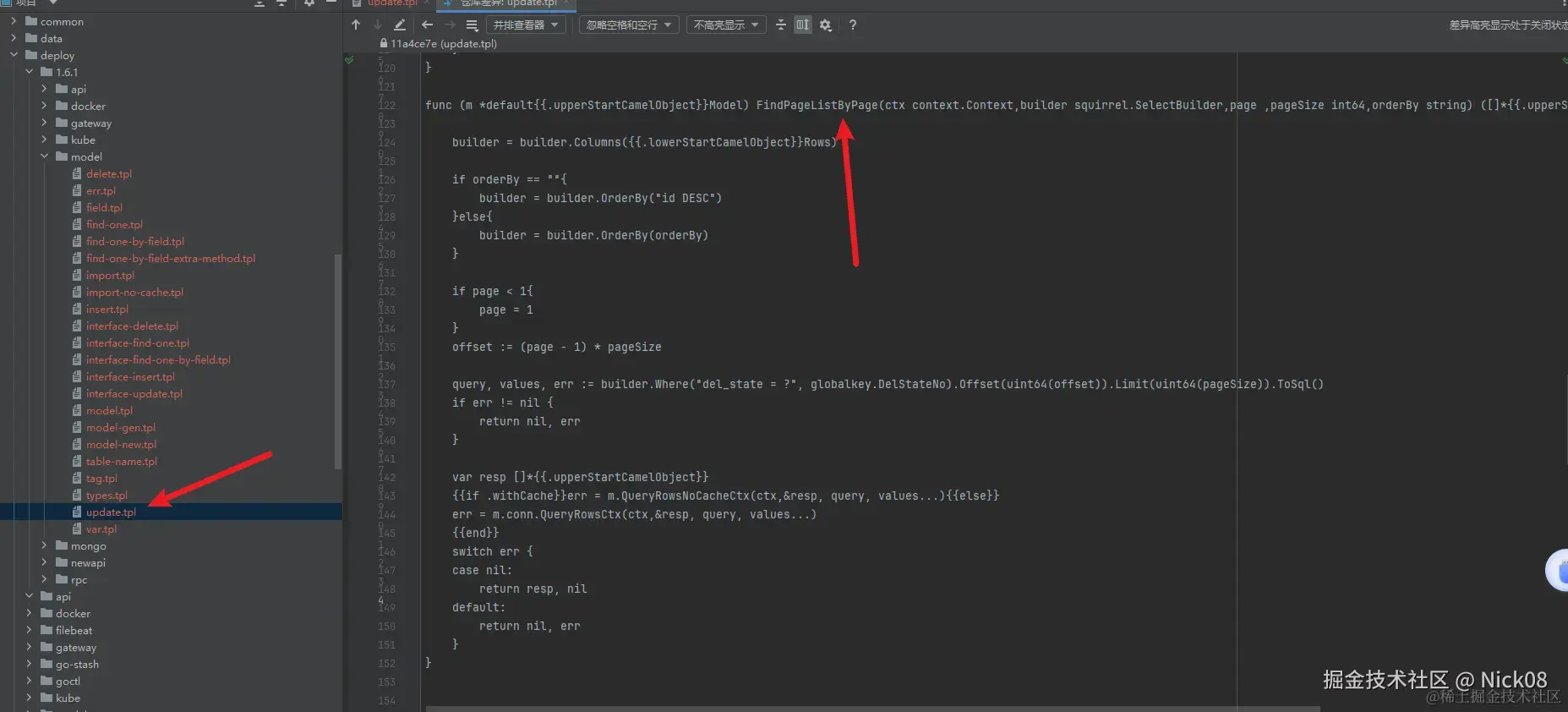Expand the common folder
1568x712 pixels.
[x=14, y=21]
